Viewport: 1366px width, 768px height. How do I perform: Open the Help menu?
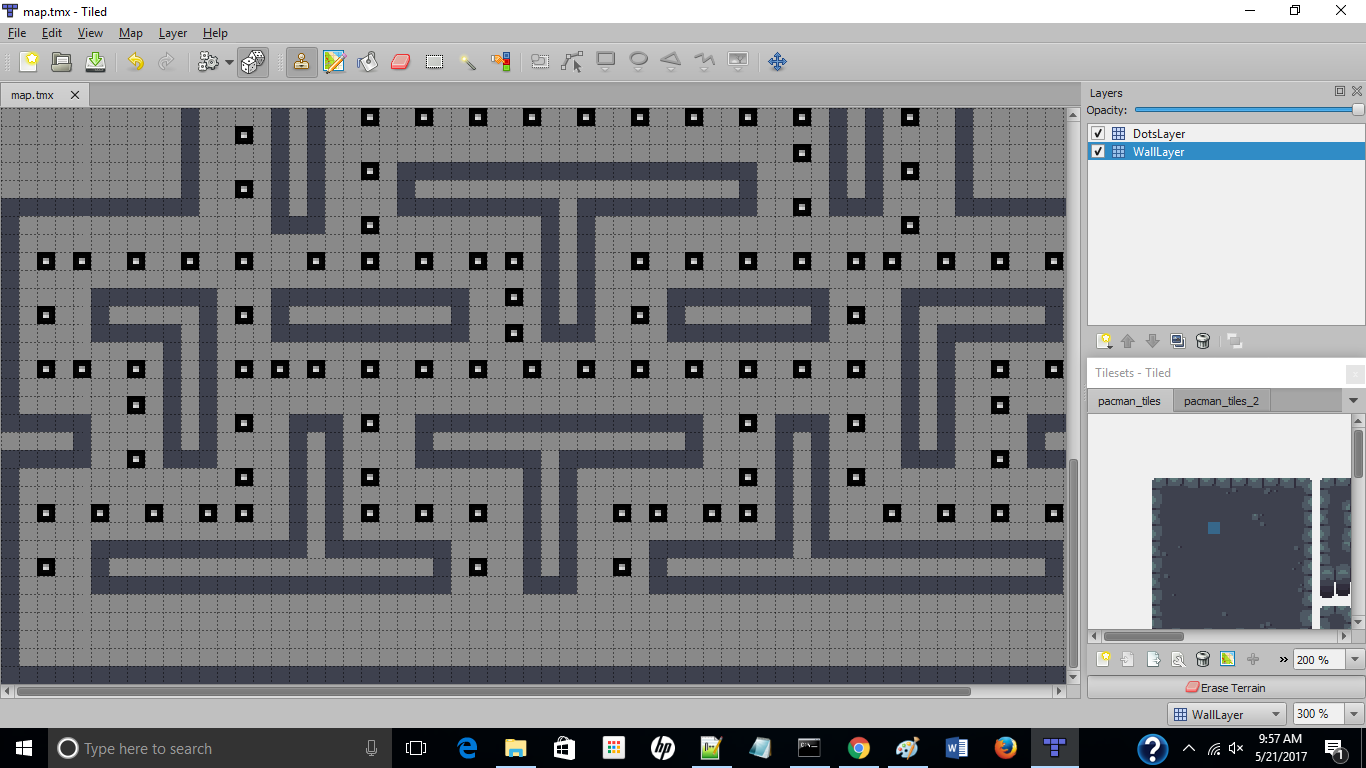click(x=215, y=33)
